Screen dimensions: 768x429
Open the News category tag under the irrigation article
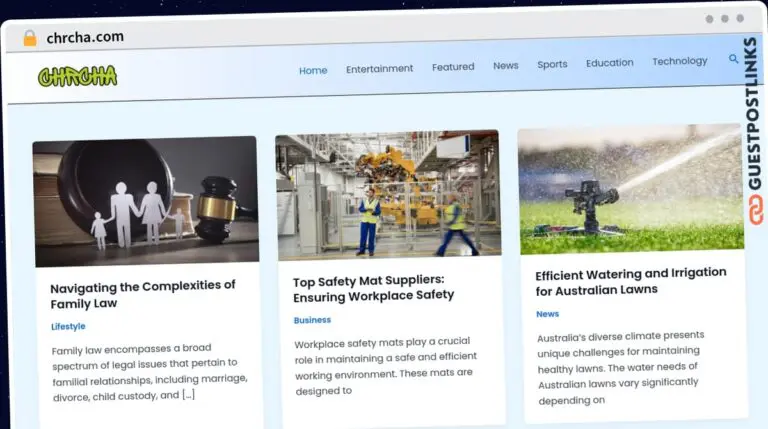[x=547, y=314]
